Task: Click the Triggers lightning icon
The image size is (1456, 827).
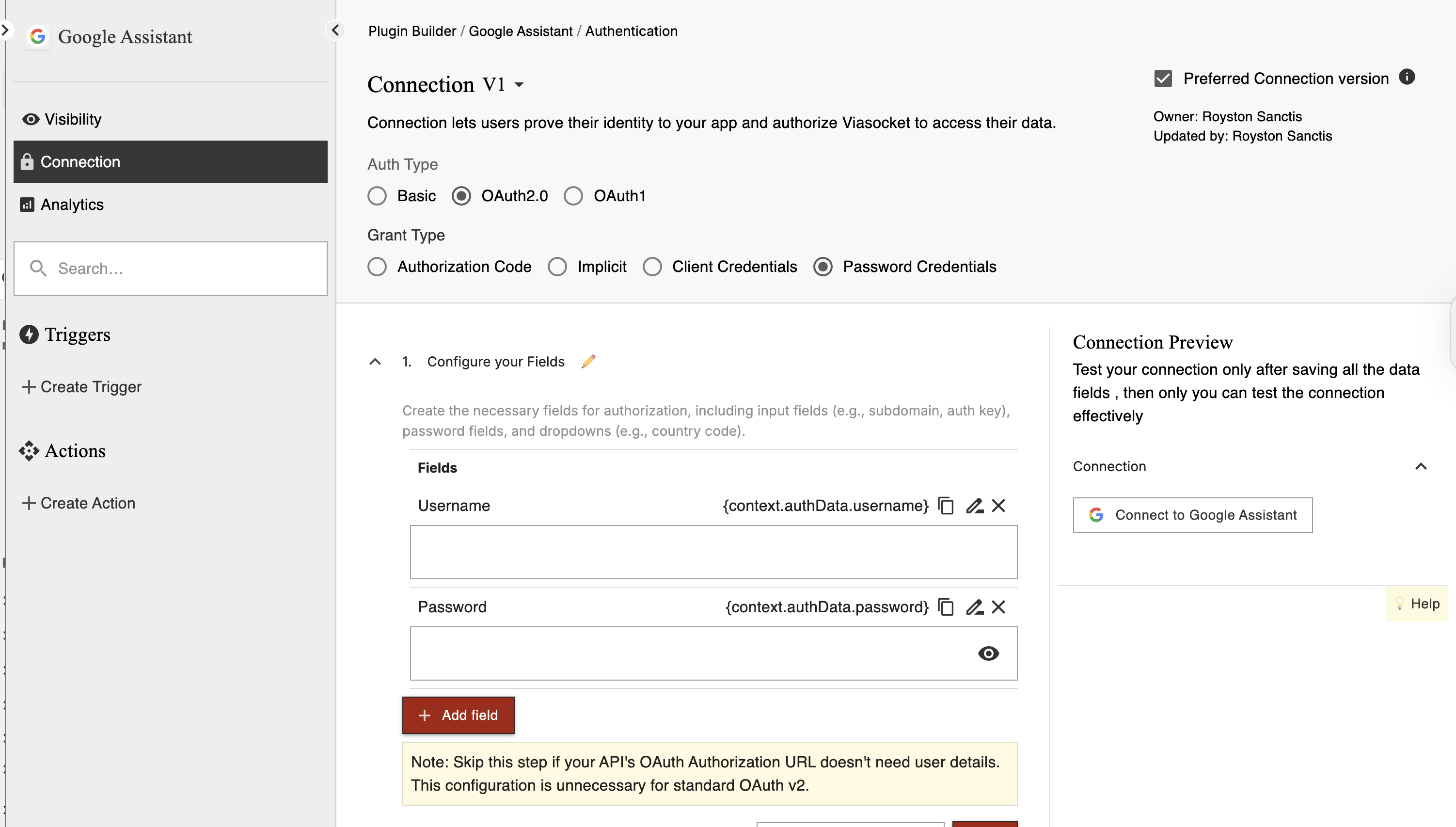Action: point(29,334)
